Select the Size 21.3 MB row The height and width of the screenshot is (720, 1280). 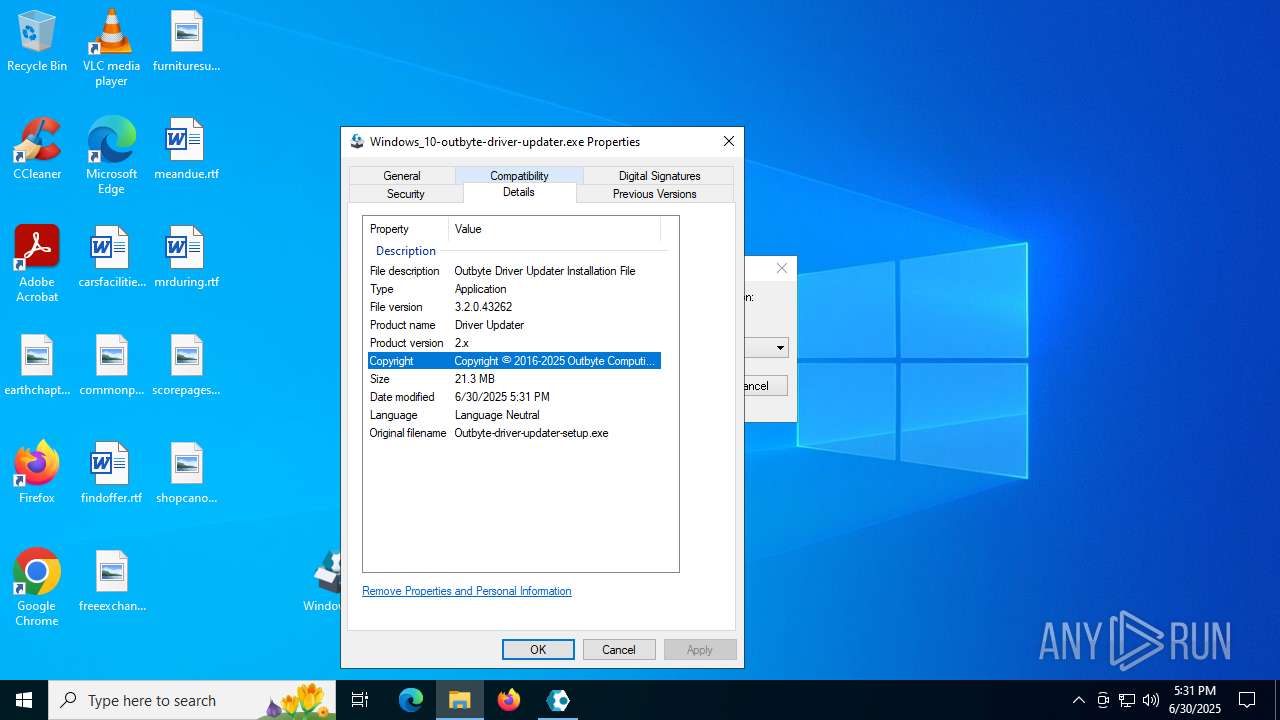(x=514, y=379)
